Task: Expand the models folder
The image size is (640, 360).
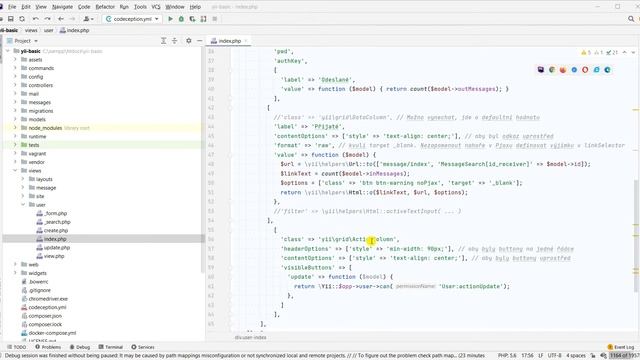Action: tap(15, 119)
